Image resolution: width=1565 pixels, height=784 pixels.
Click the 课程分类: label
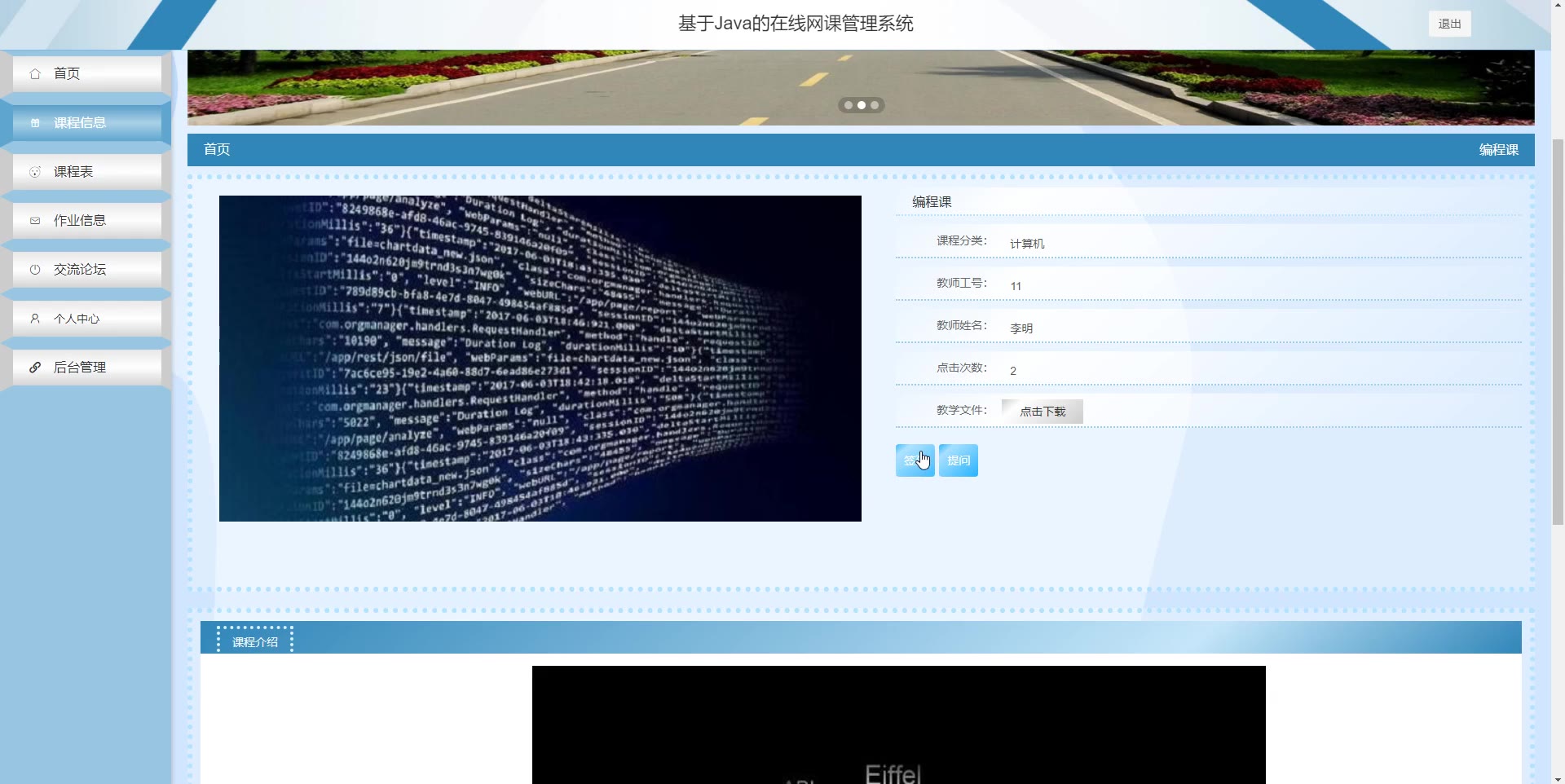coord(962,240)
